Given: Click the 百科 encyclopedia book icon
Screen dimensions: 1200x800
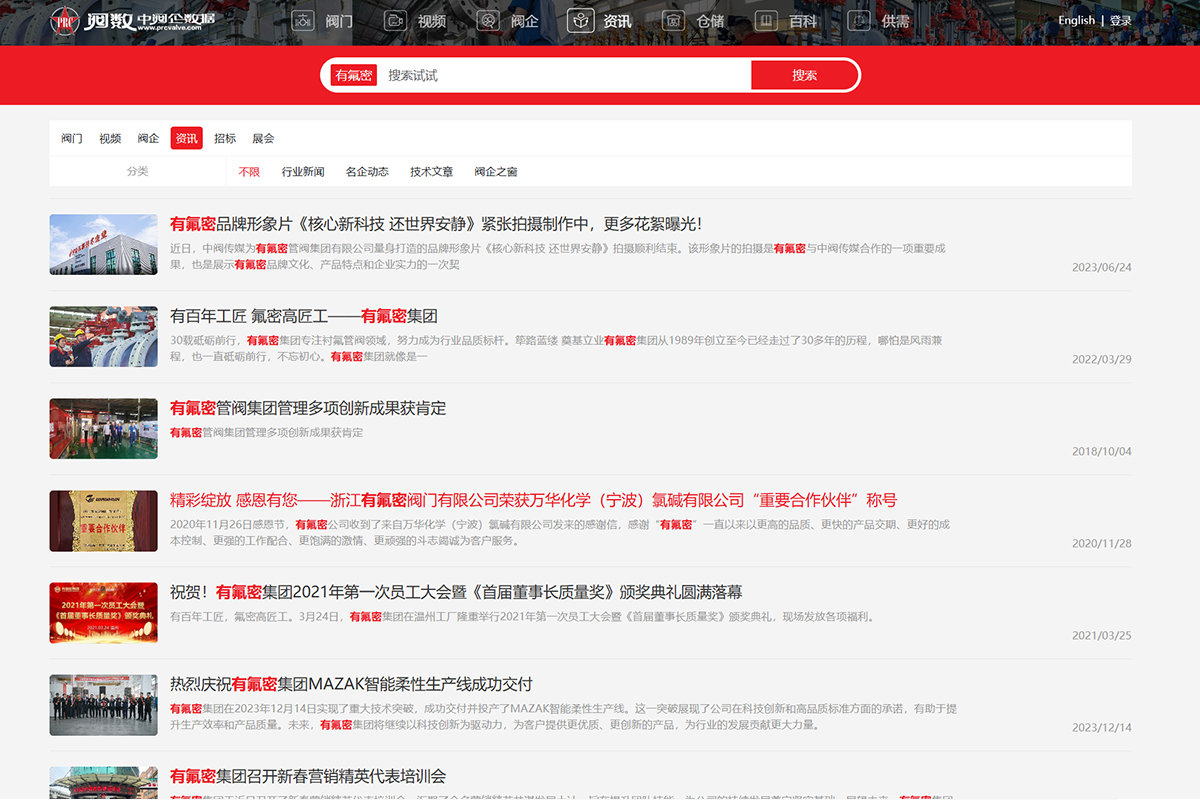Looking at the screenshot, I should 766,20.
